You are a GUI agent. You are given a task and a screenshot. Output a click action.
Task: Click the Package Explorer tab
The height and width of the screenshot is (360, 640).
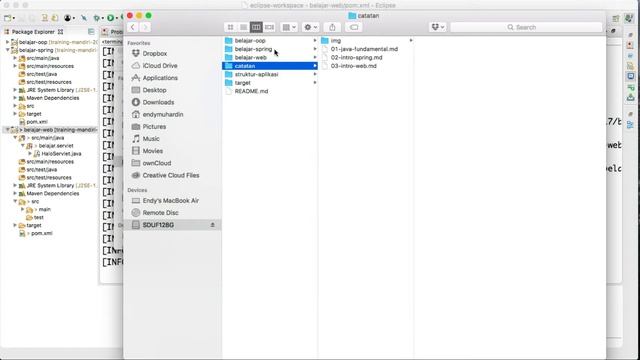pos(33,32)
